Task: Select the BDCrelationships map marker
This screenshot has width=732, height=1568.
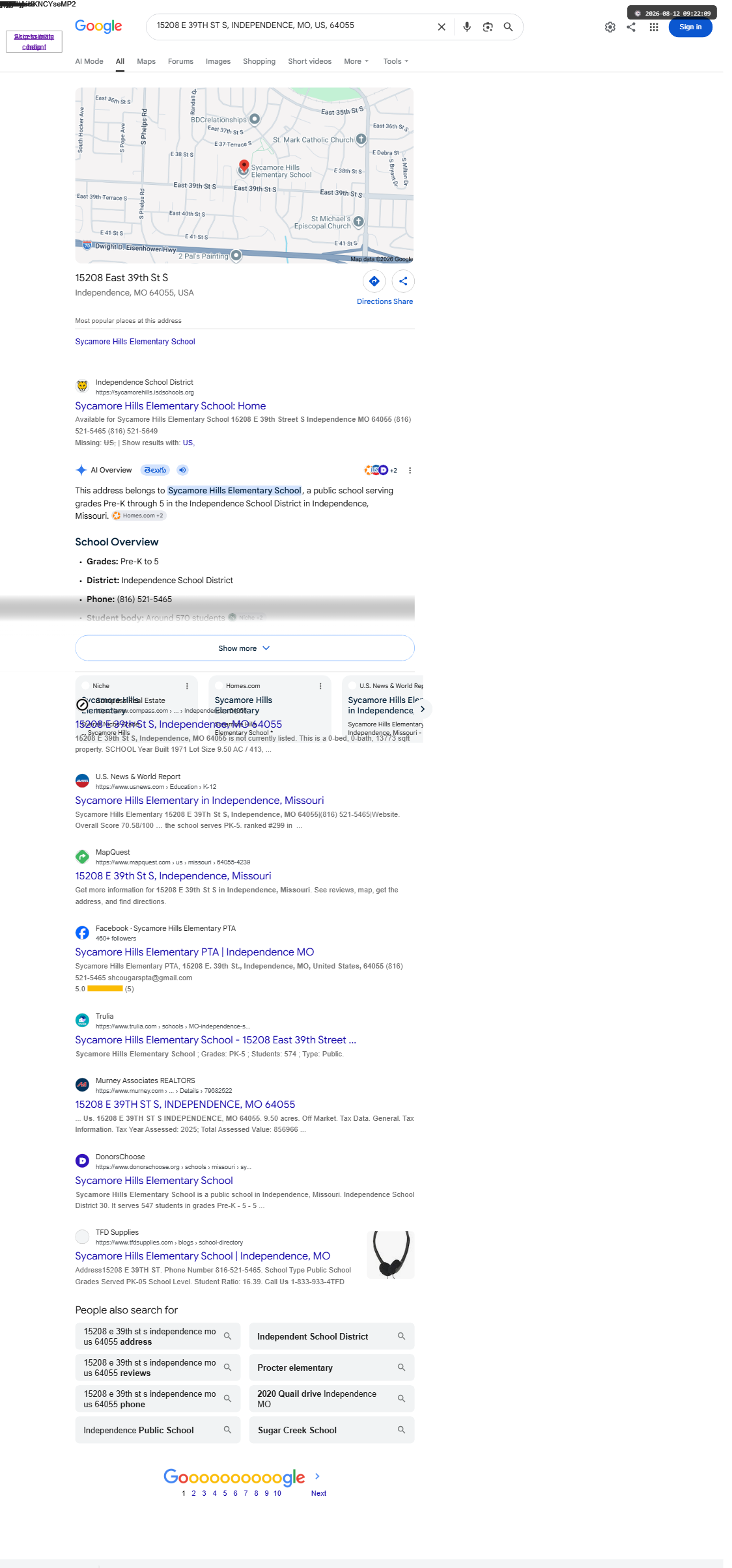Action: 255,119
